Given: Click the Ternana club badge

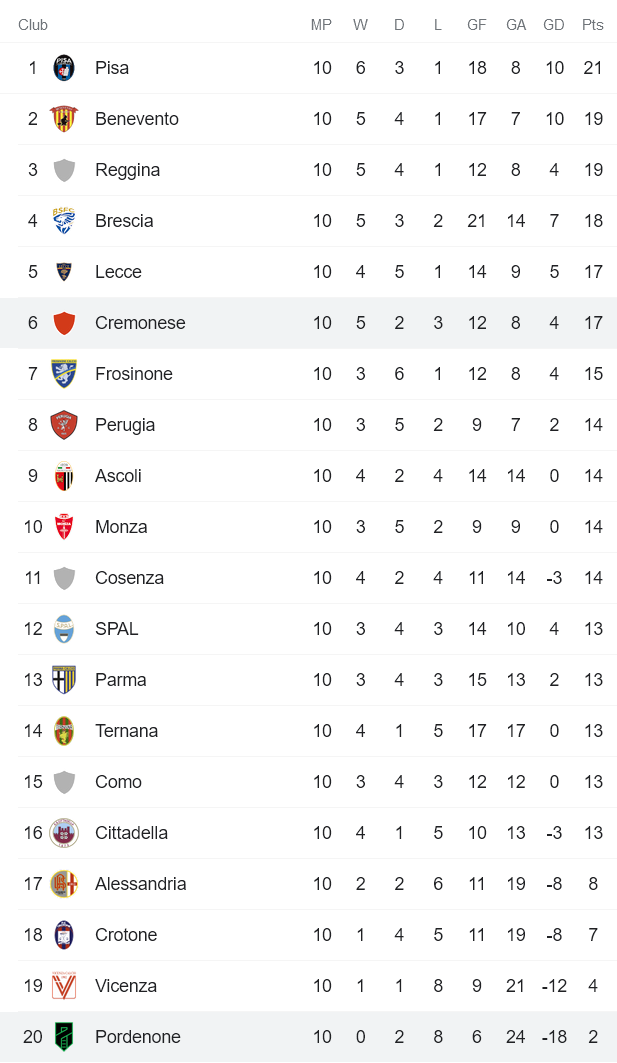Looking at the screenshot, I should 64,731.
